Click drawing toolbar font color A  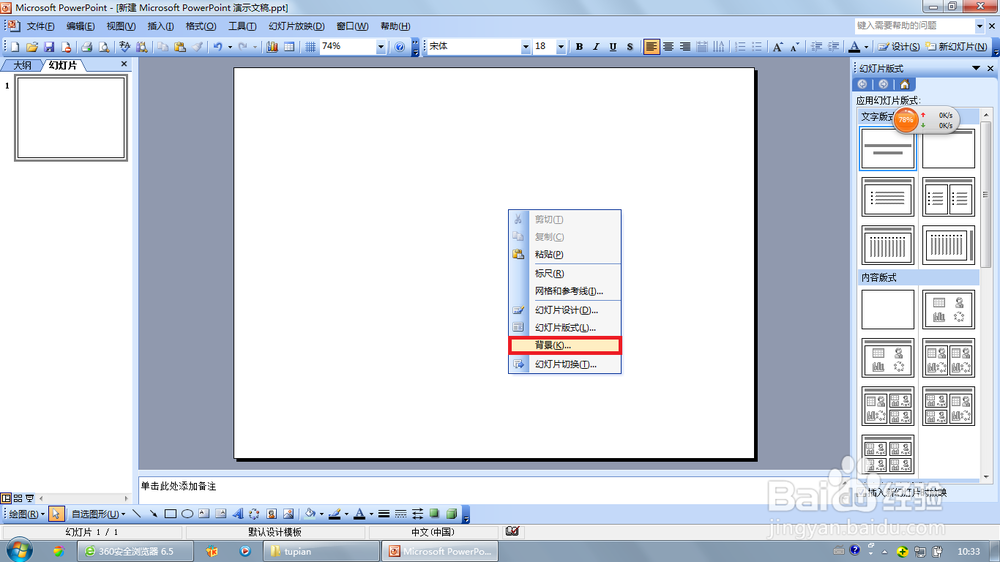(360, 514)
